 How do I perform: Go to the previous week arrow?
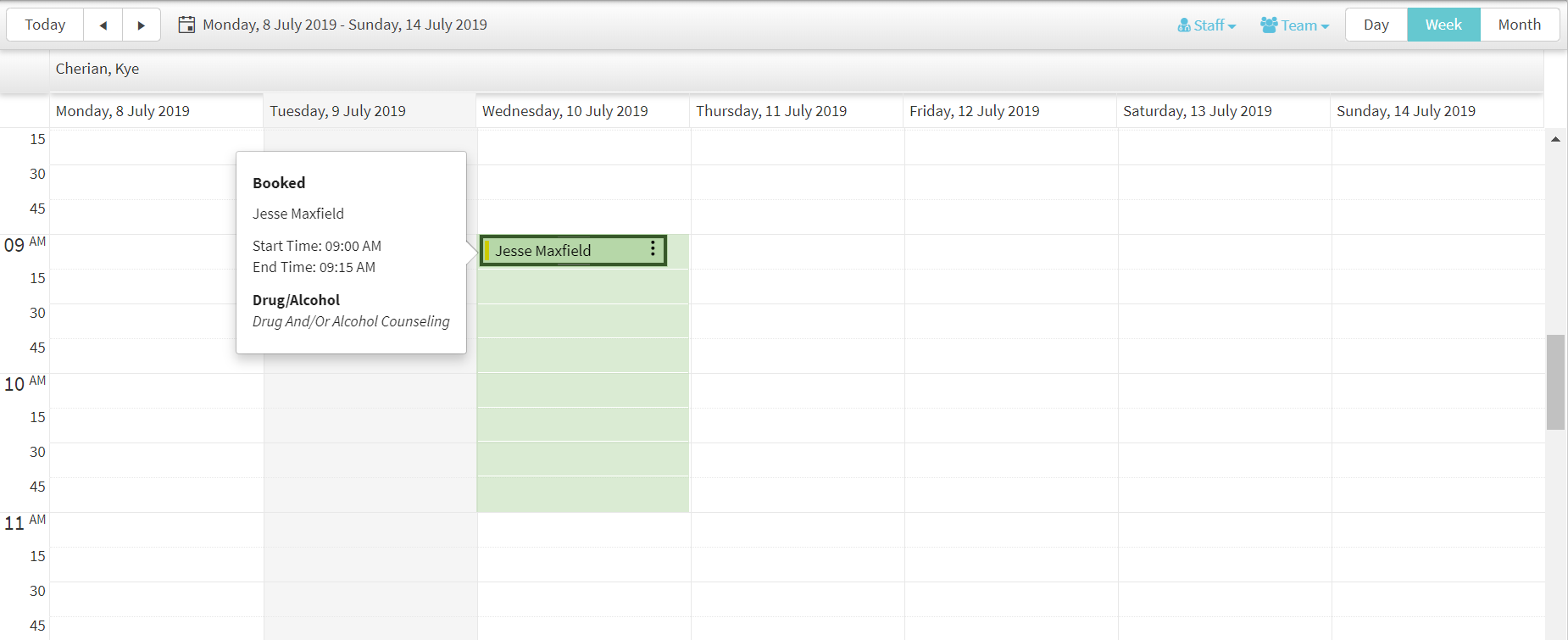click(x=103, y=25)
